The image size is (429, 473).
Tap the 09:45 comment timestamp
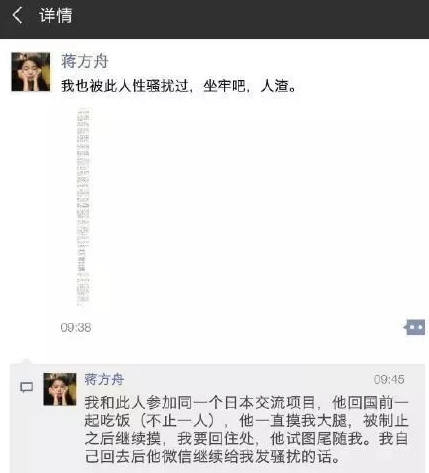coord(389,379)
